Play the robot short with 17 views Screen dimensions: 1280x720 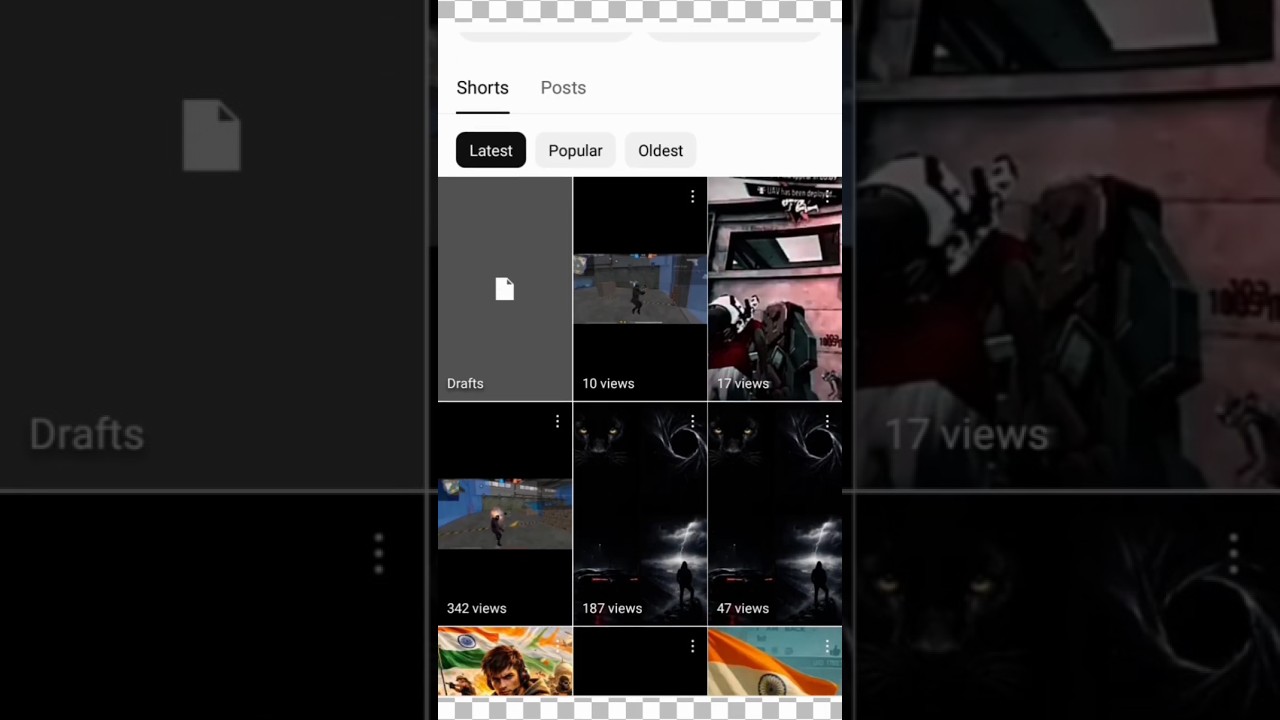click(775, 289)
